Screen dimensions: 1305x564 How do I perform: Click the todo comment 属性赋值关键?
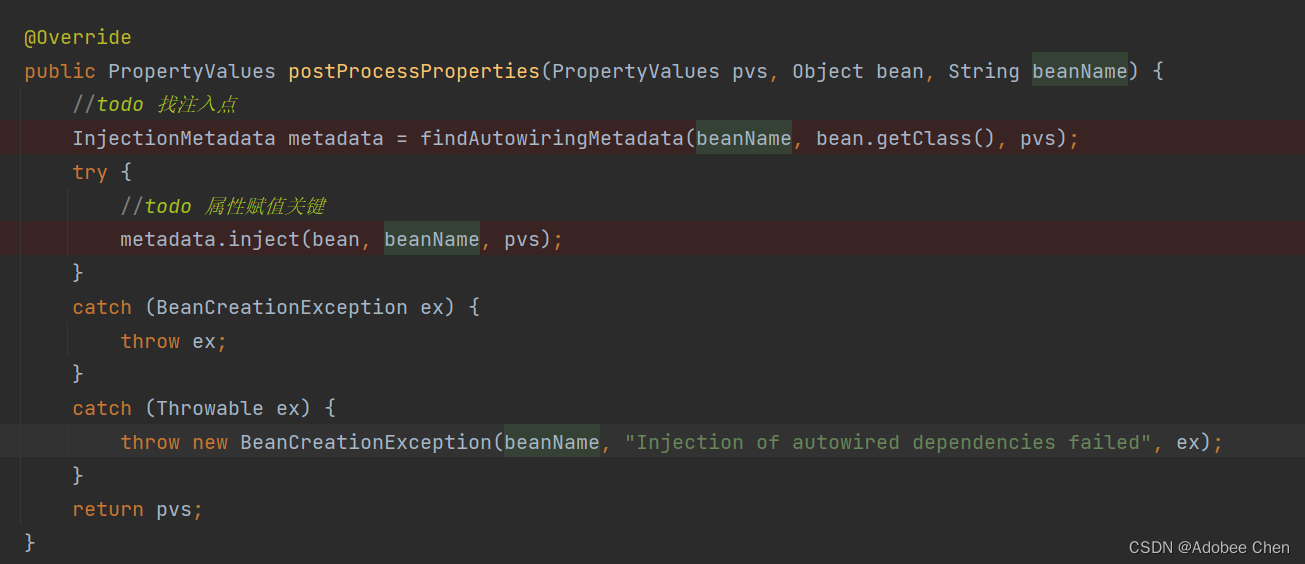[223, 207]
